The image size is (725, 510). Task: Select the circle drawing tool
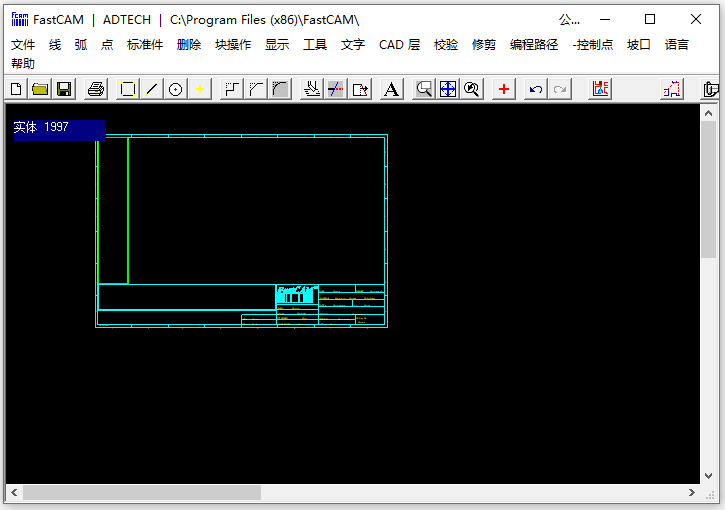[x=176, y=89]
